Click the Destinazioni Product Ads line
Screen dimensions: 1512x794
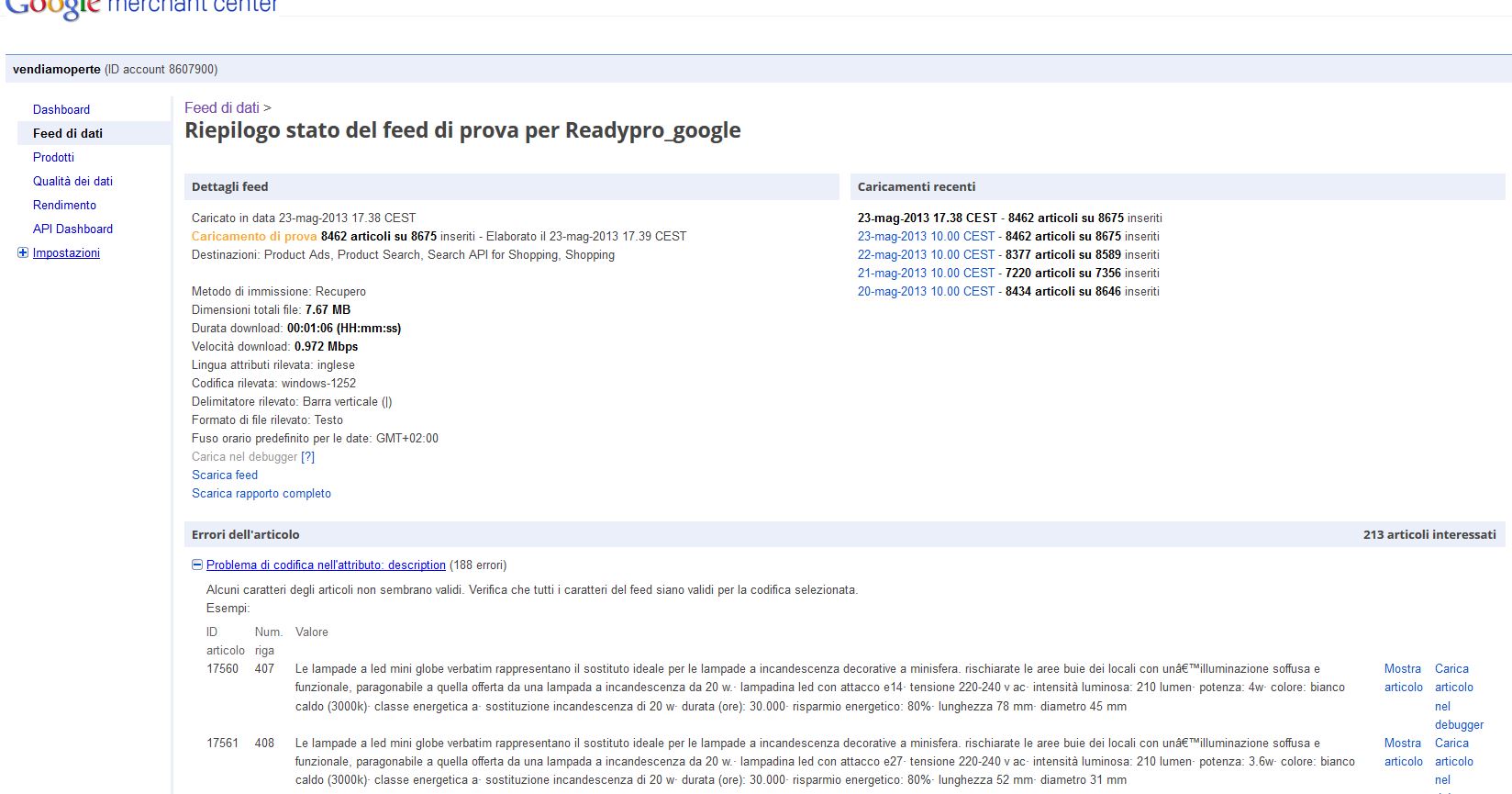point(403,254)
